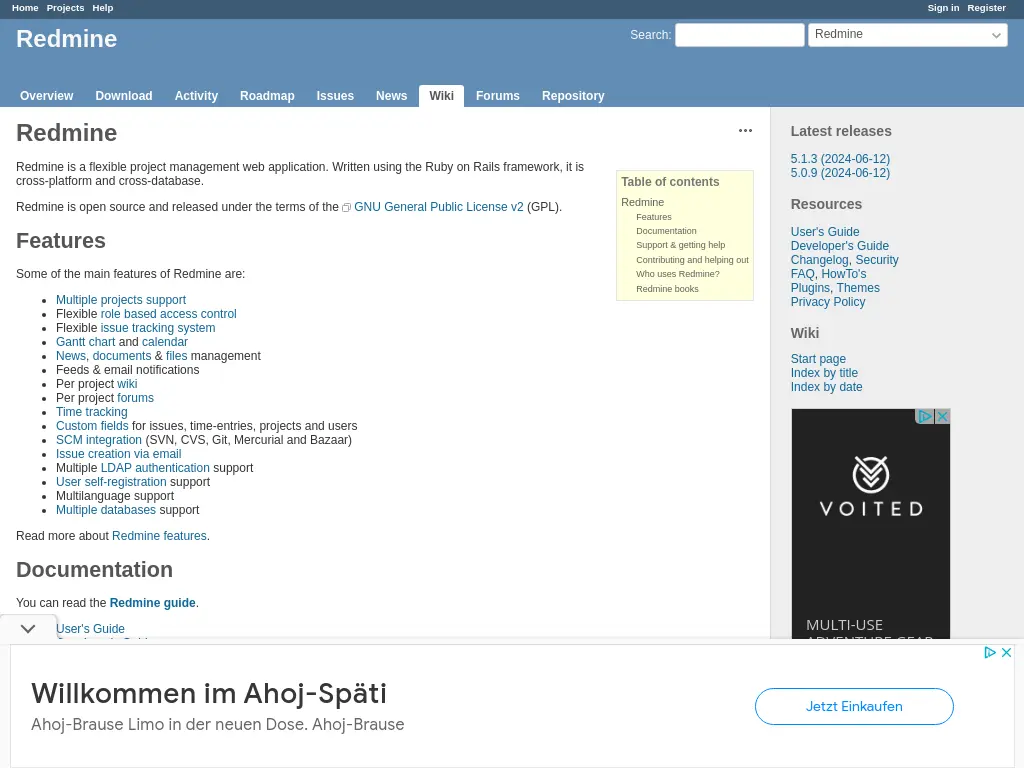
Task: Open release 5.0.9 (2024-06-12)
Action: pyautogui.click(x=840, y=173)
